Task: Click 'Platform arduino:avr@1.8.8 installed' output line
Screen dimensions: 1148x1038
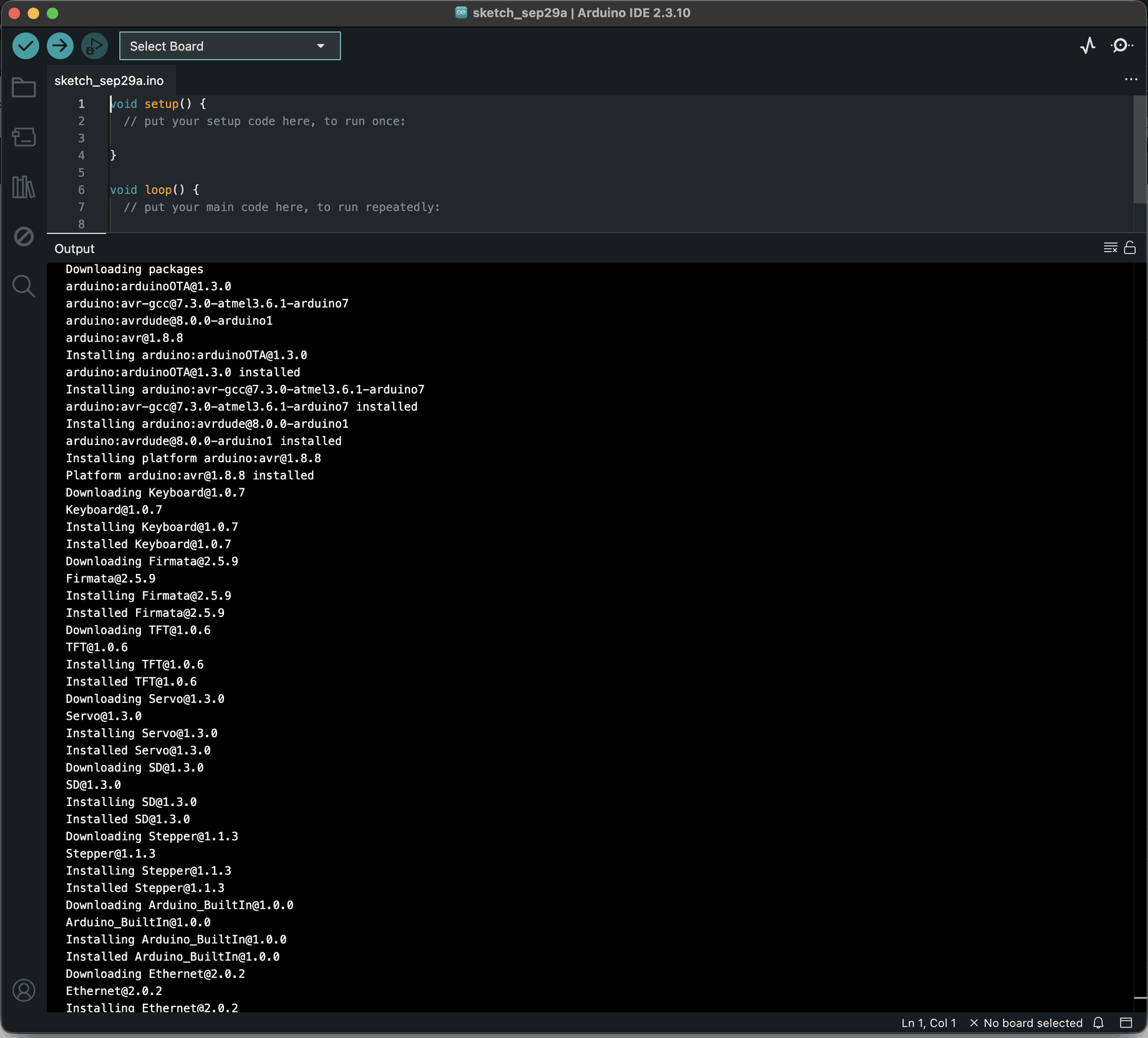Action: click(190, 475)
